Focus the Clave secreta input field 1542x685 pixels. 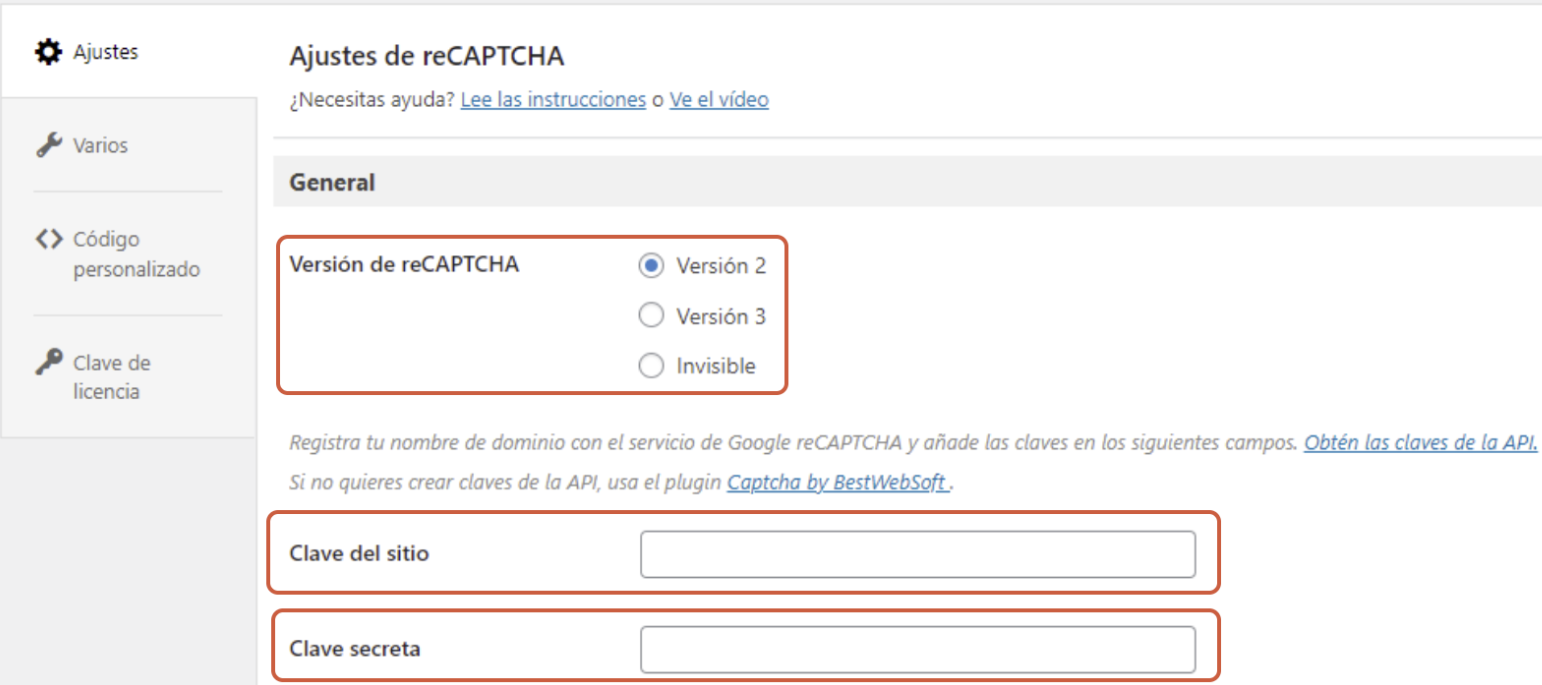click(918, 649)
